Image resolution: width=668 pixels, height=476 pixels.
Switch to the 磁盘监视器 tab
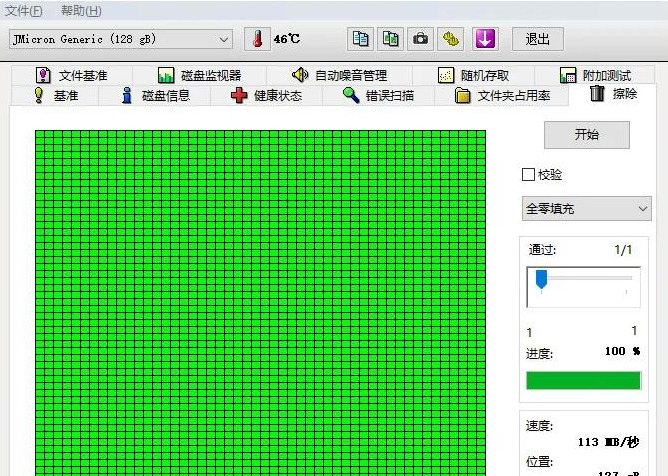tap(199, 75)
